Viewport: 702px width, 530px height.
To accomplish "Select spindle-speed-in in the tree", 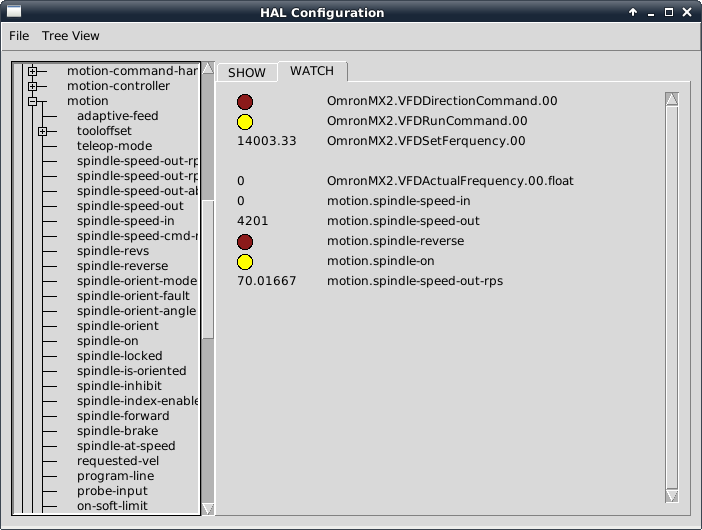I will coord(126,221).
